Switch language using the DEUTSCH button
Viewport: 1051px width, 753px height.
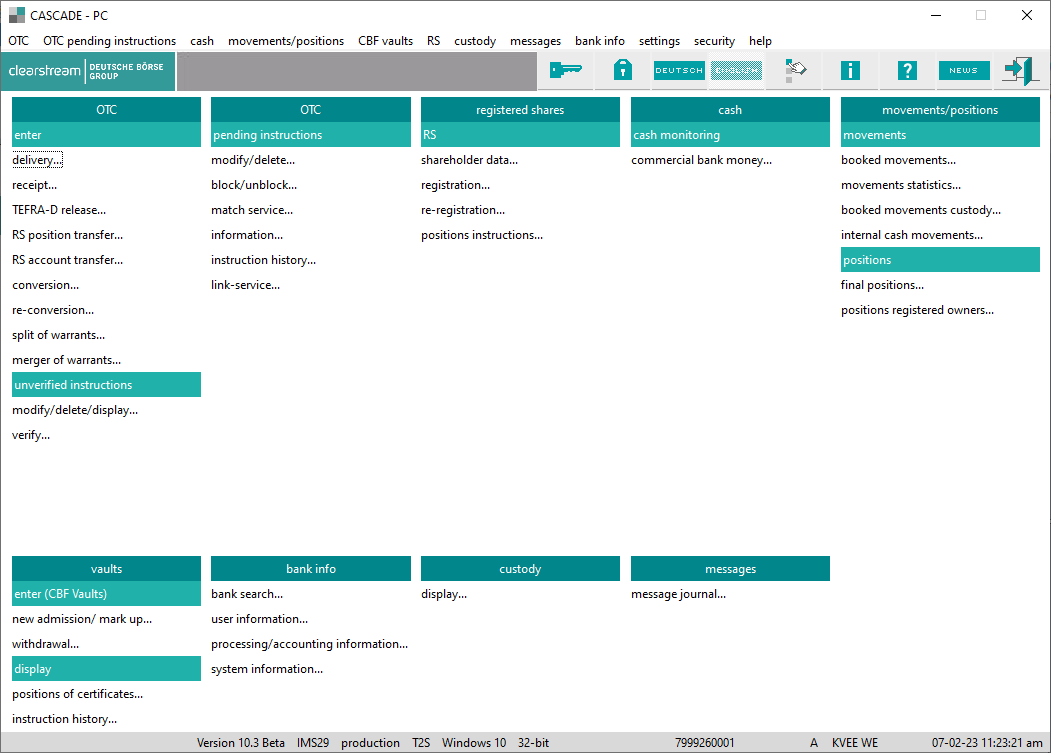(x=679, y=70)
